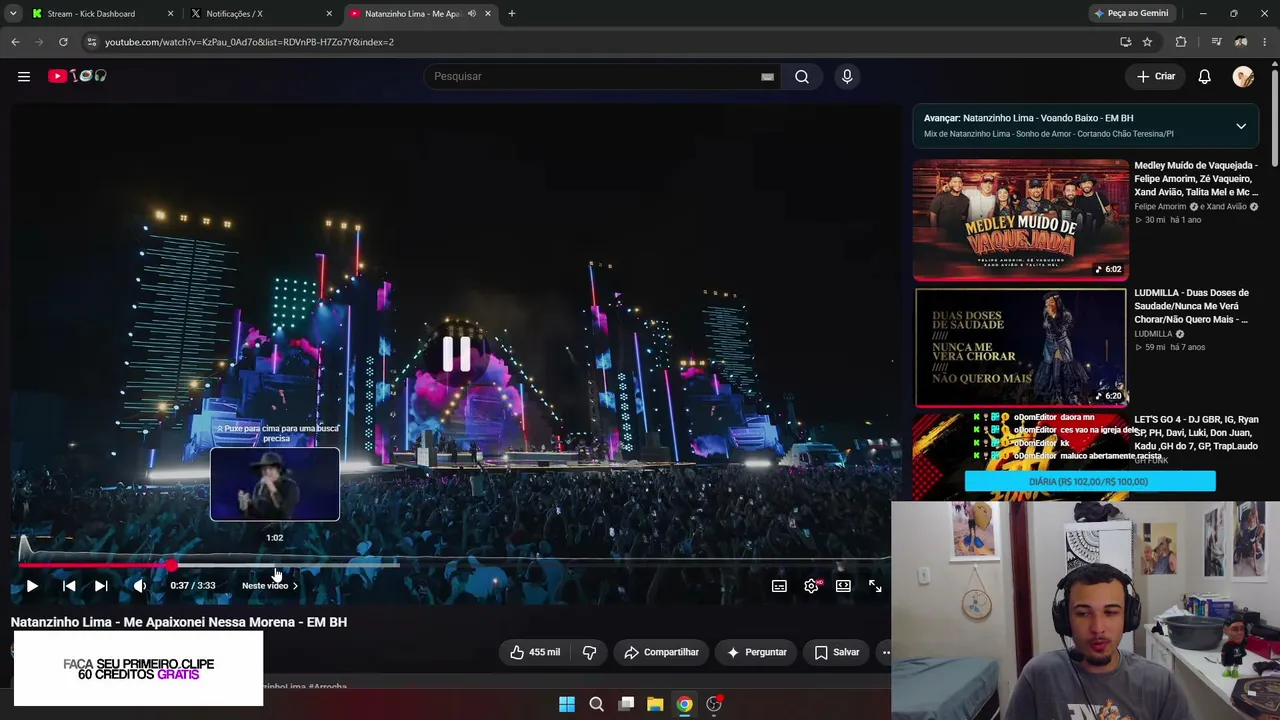Like the video with 455 mil likes
Screen dimensions: 1280x720
(535, 652)
